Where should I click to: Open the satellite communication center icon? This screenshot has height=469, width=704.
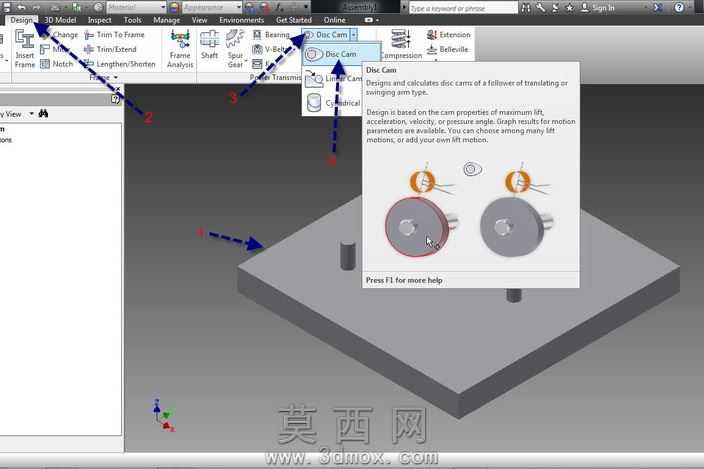coord(555,8)
